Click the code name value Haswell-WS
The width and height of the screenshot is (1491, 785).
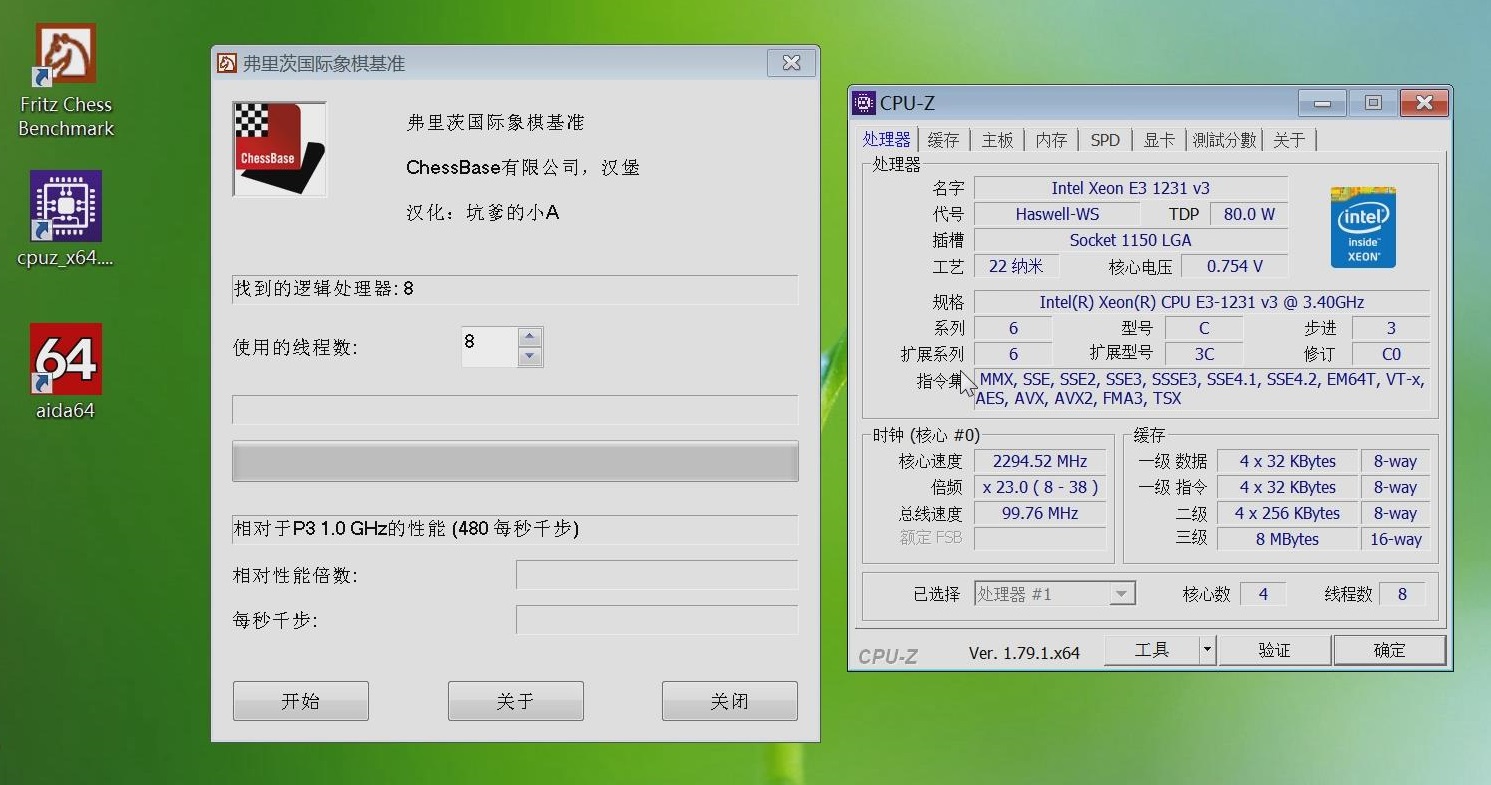tap(1057, 214)
